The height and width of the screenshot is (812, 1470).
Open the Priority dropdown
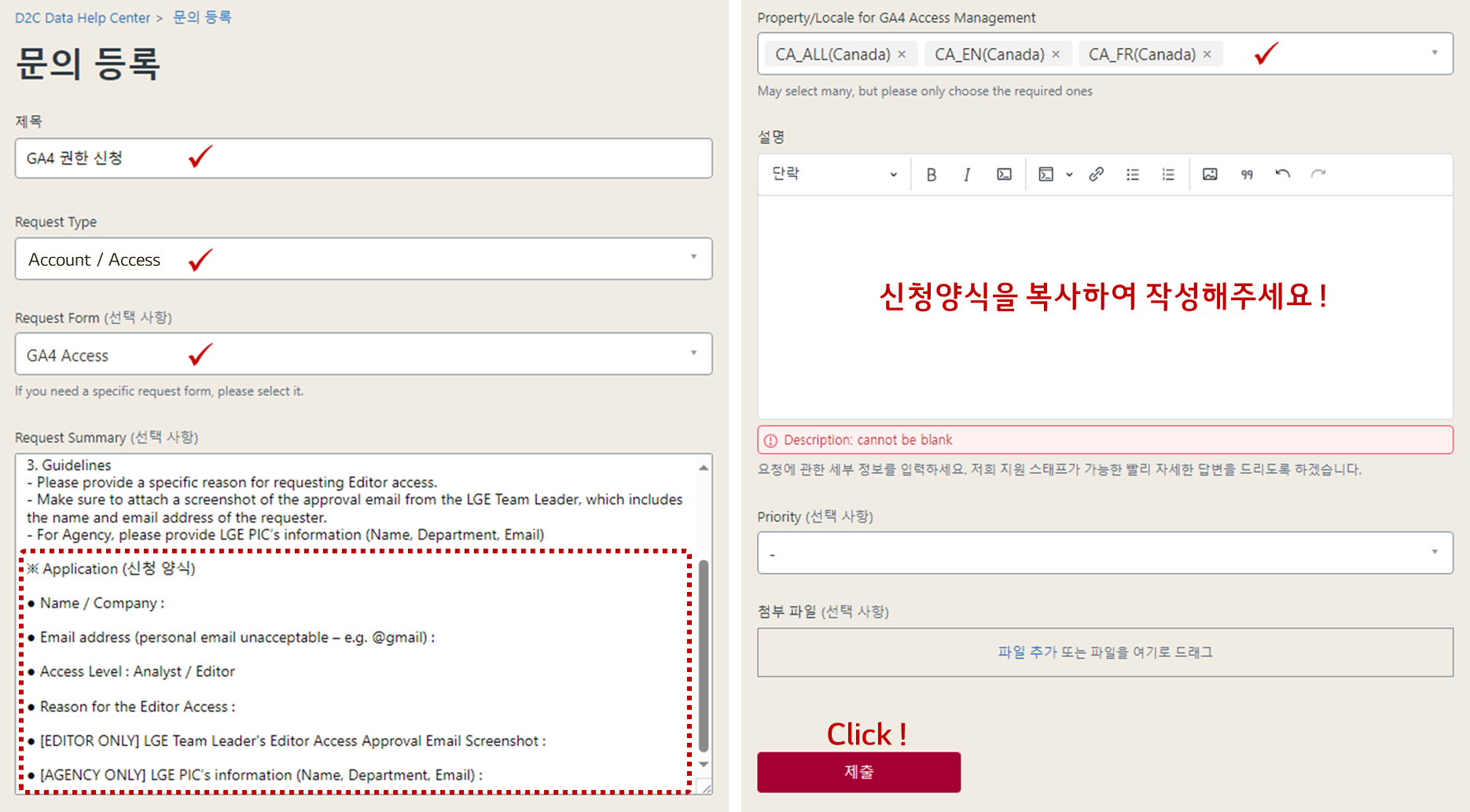tap(1104, 553)
